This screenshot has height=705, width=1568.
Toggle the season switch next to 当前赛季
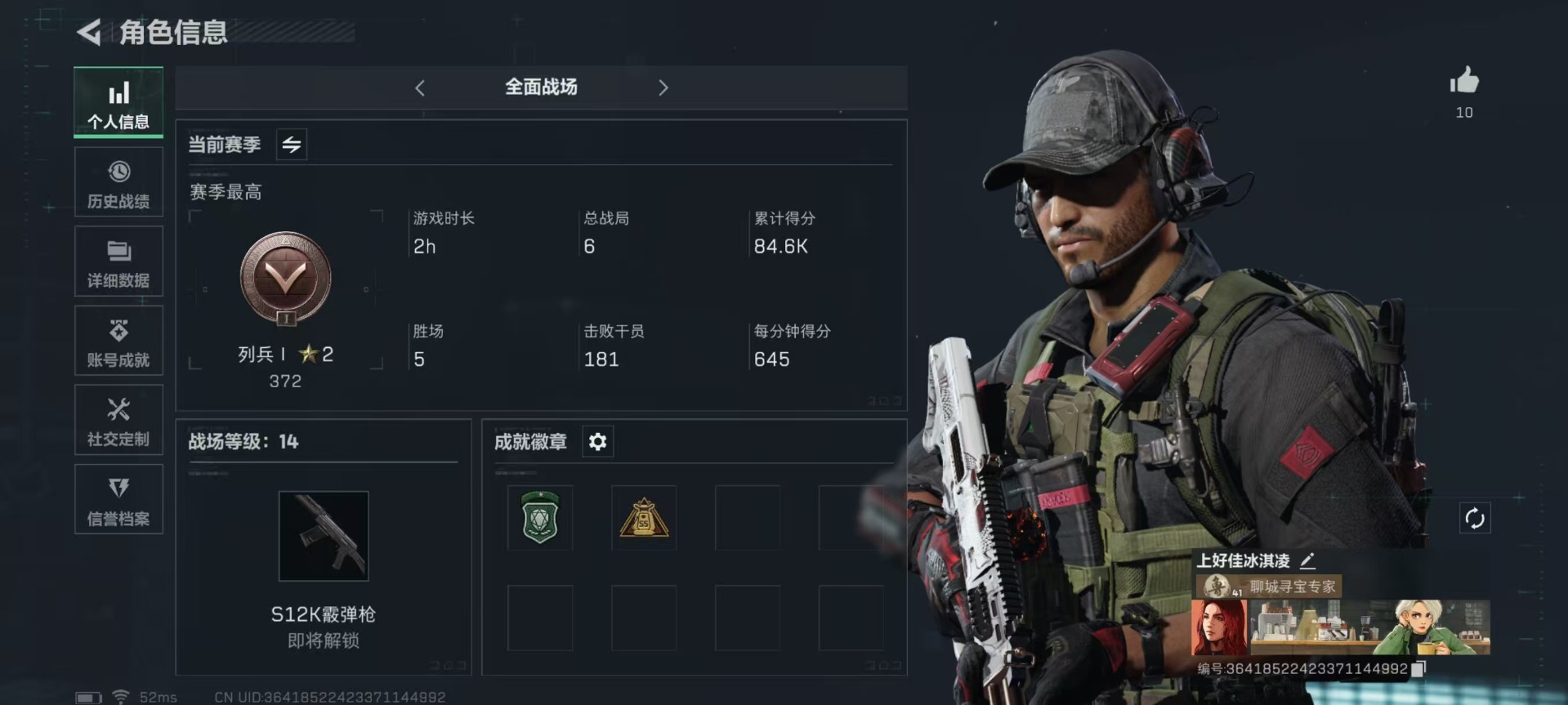point(292,145)
